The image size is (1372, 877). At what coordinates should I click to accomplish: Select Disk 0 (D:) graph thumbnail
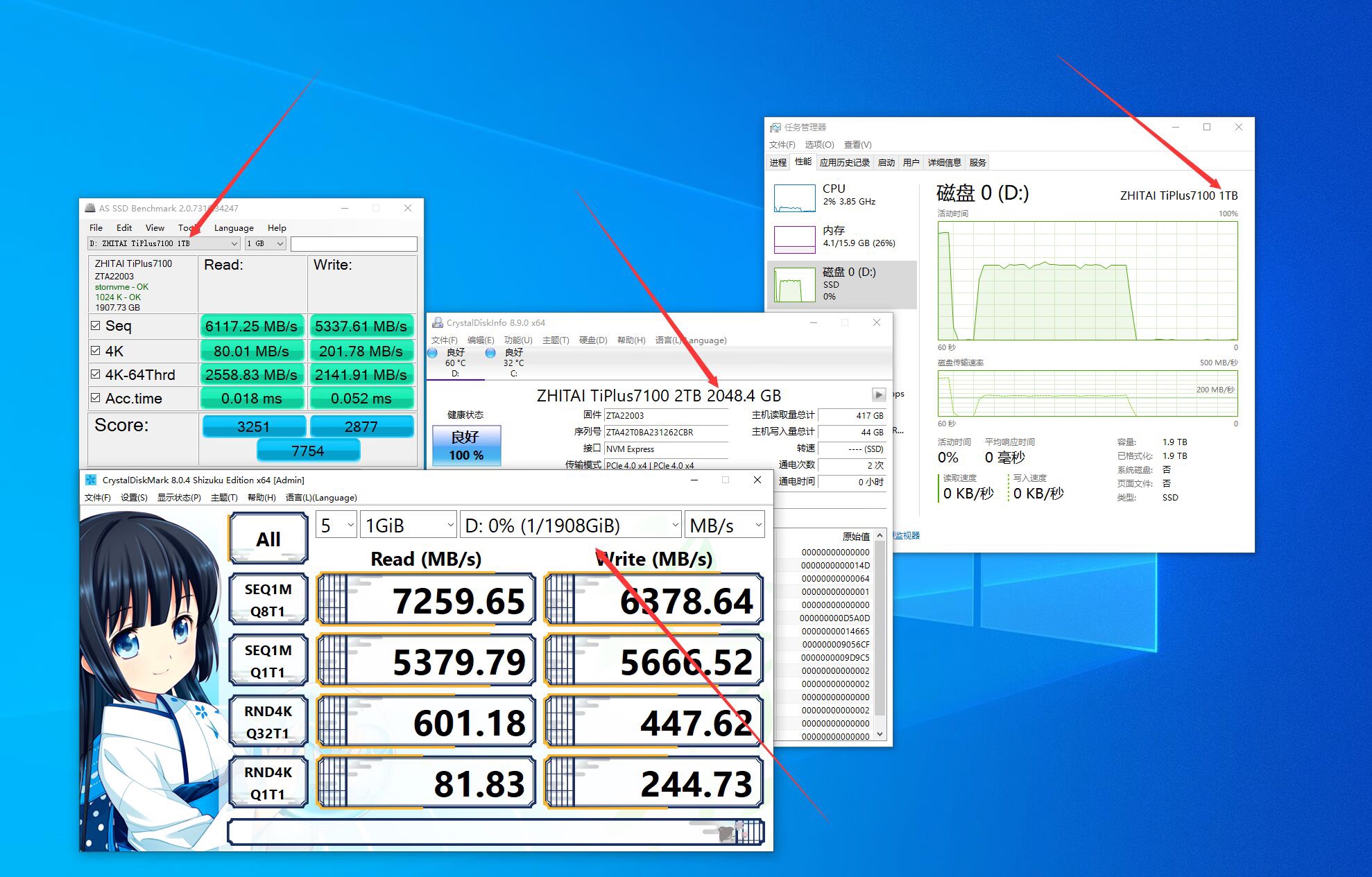(794, 285)
